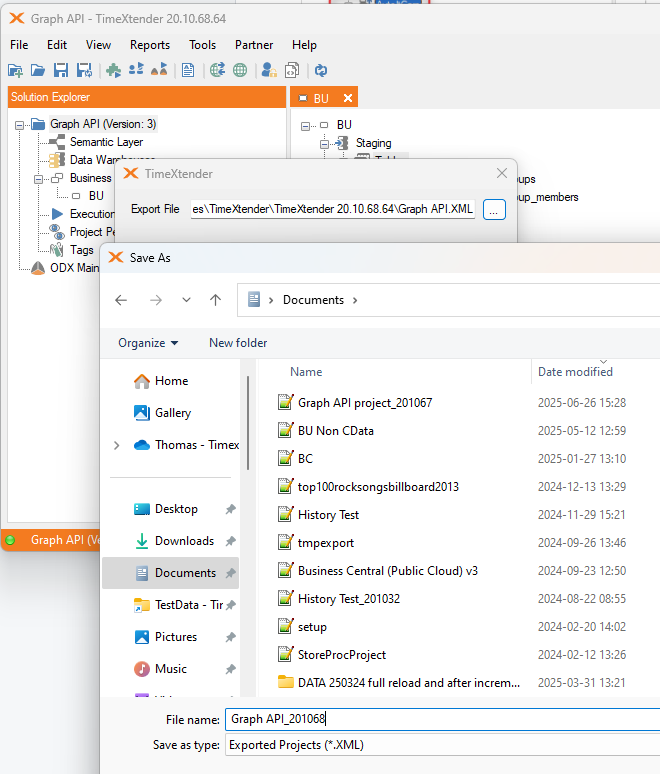Sort the file list by Date modified
Viewport: 660px width, 774px height.
575,372
